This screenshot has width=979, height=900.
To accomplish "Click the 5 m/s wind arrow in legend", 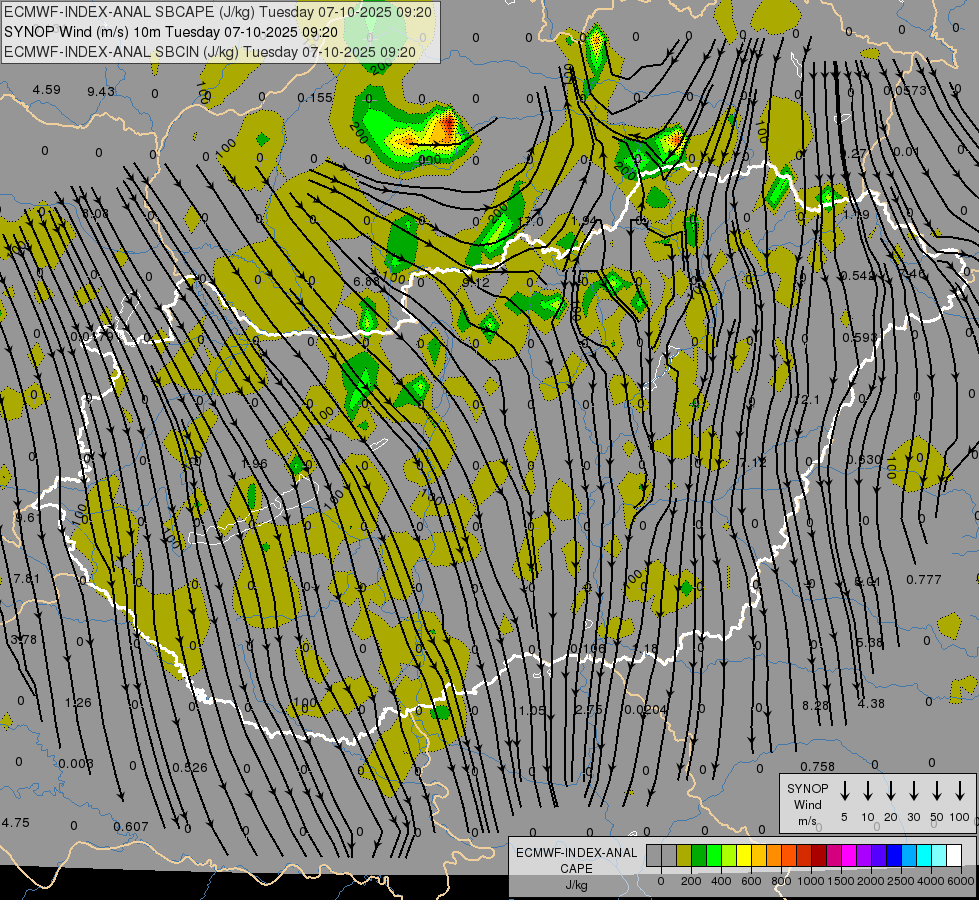I will coord(845,790).
